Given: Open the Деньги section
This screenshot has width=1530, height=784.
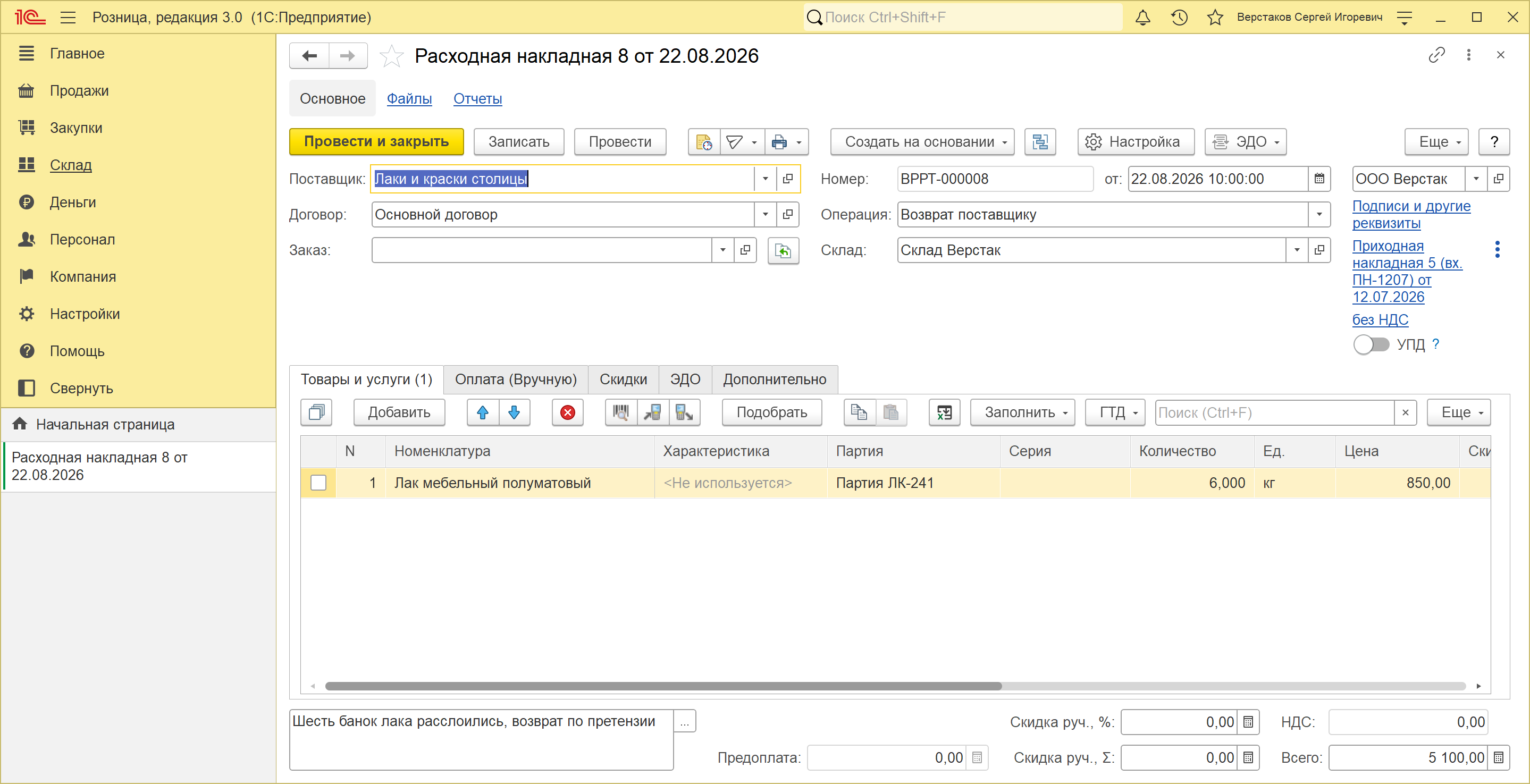Looking at the screenshot, I should coord(72,203).
